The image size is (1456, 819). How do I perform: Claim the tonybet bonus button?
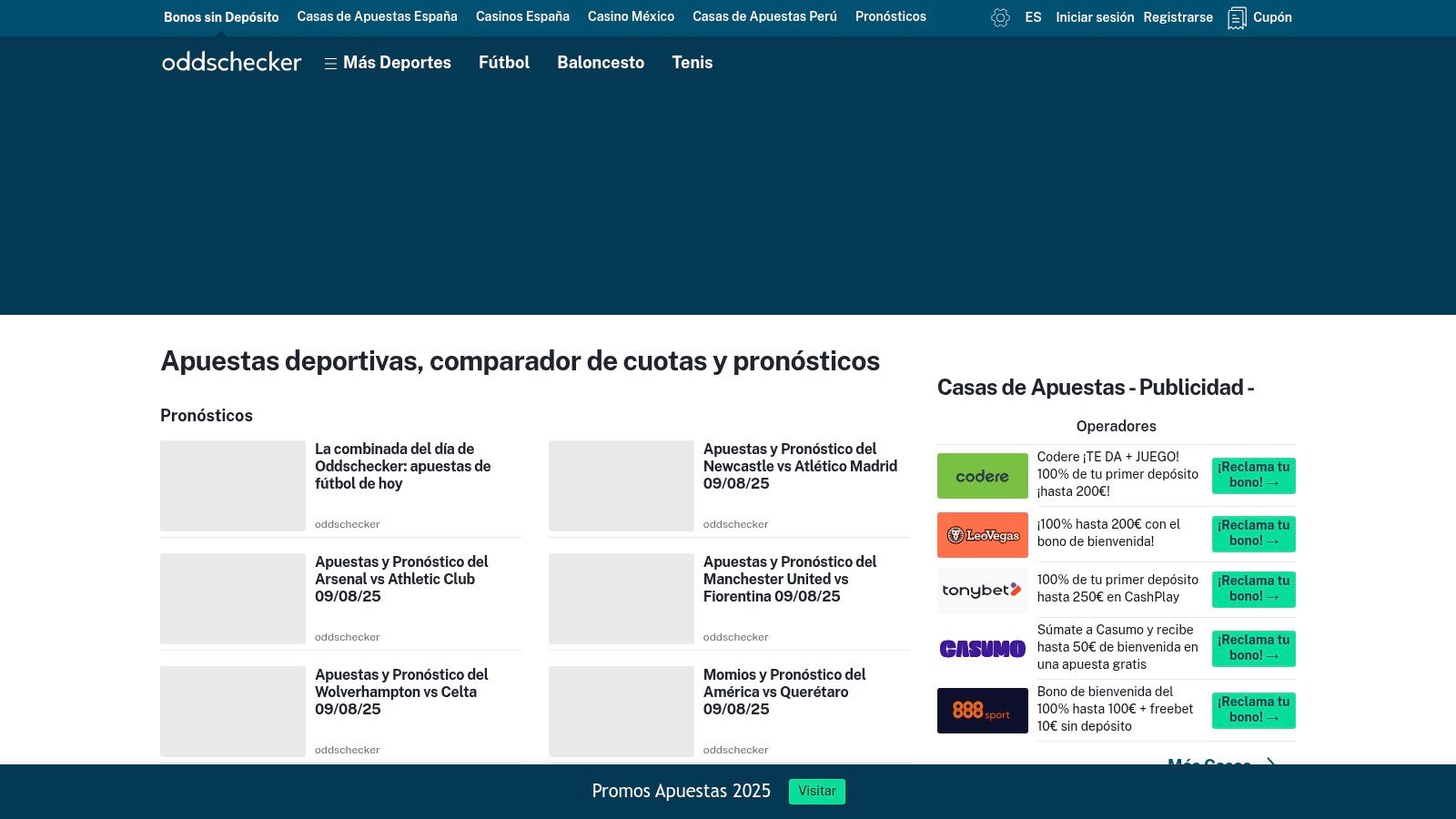click(1253, 590)
